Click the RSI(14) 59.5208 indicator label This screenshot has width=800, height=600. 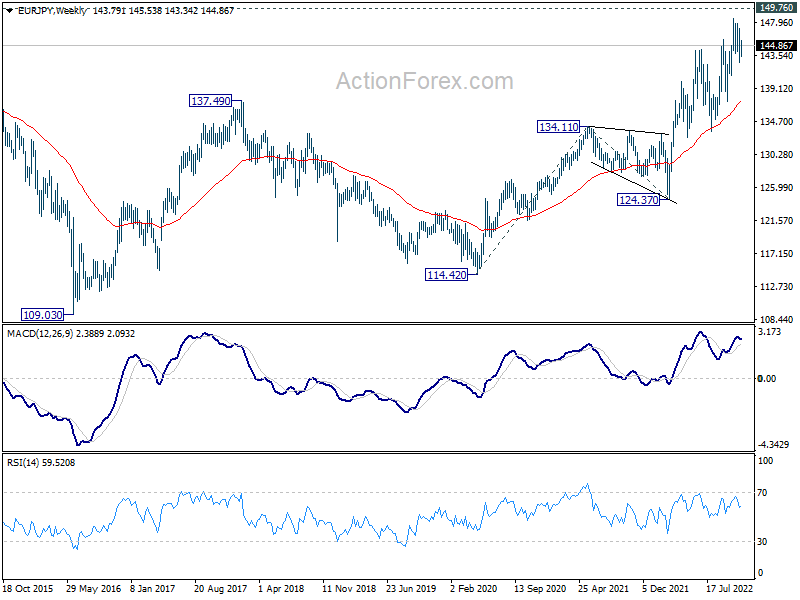41,463
